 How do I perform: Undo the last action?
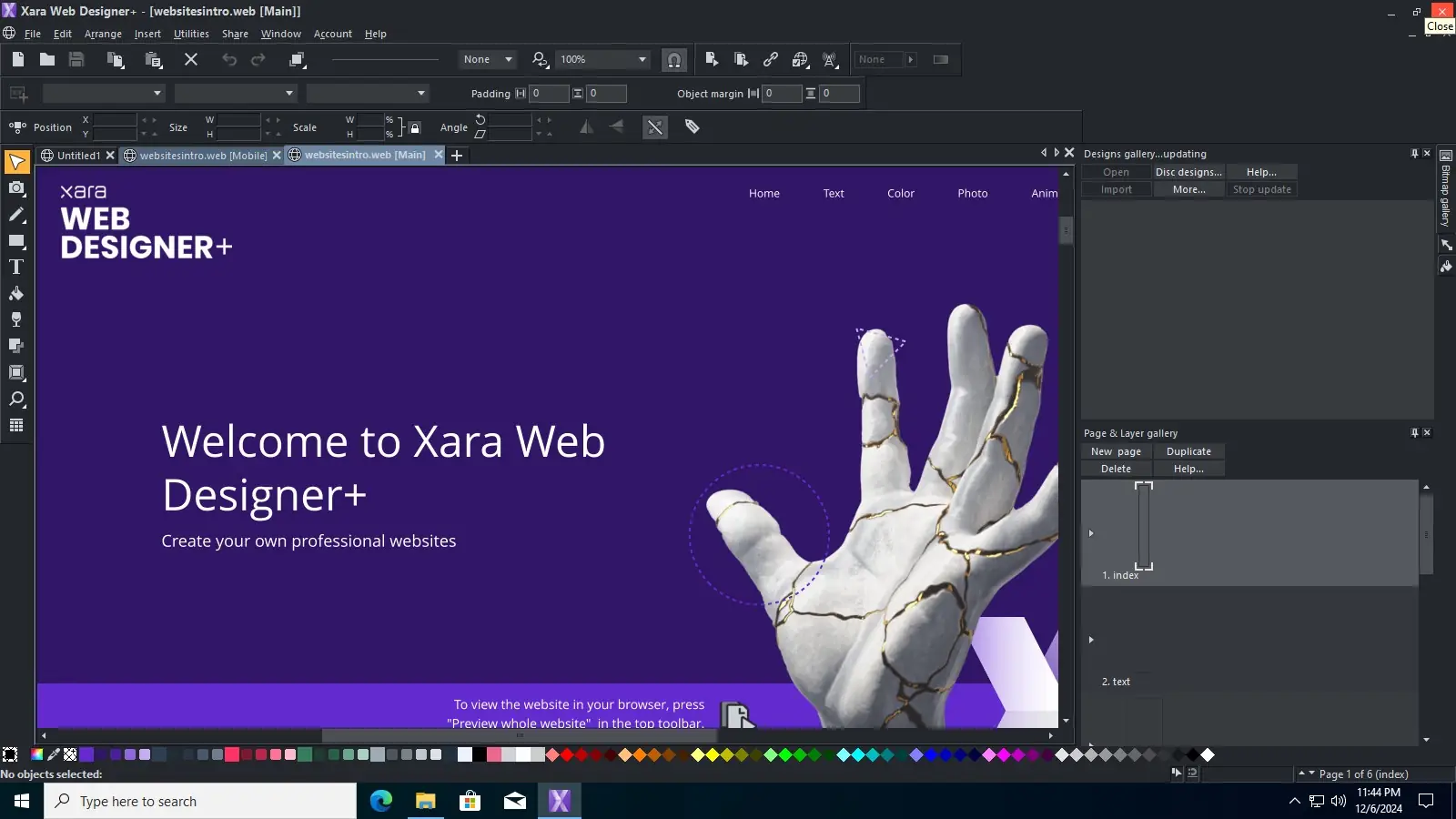click(229, 59)
